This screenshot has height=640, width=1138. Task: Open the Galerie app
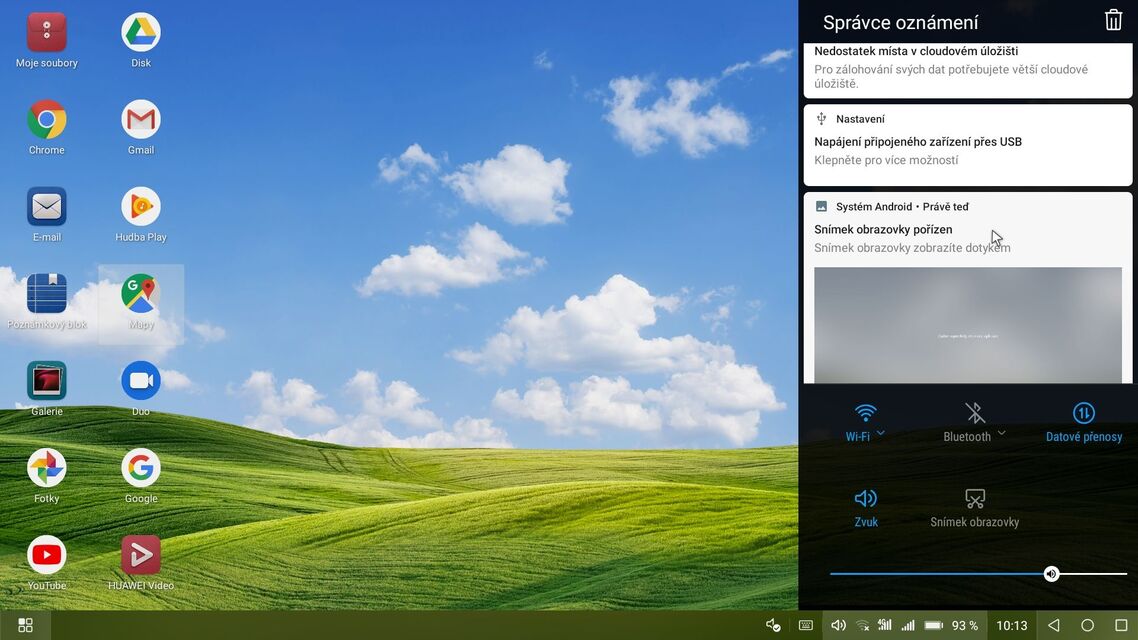point(46,381)
